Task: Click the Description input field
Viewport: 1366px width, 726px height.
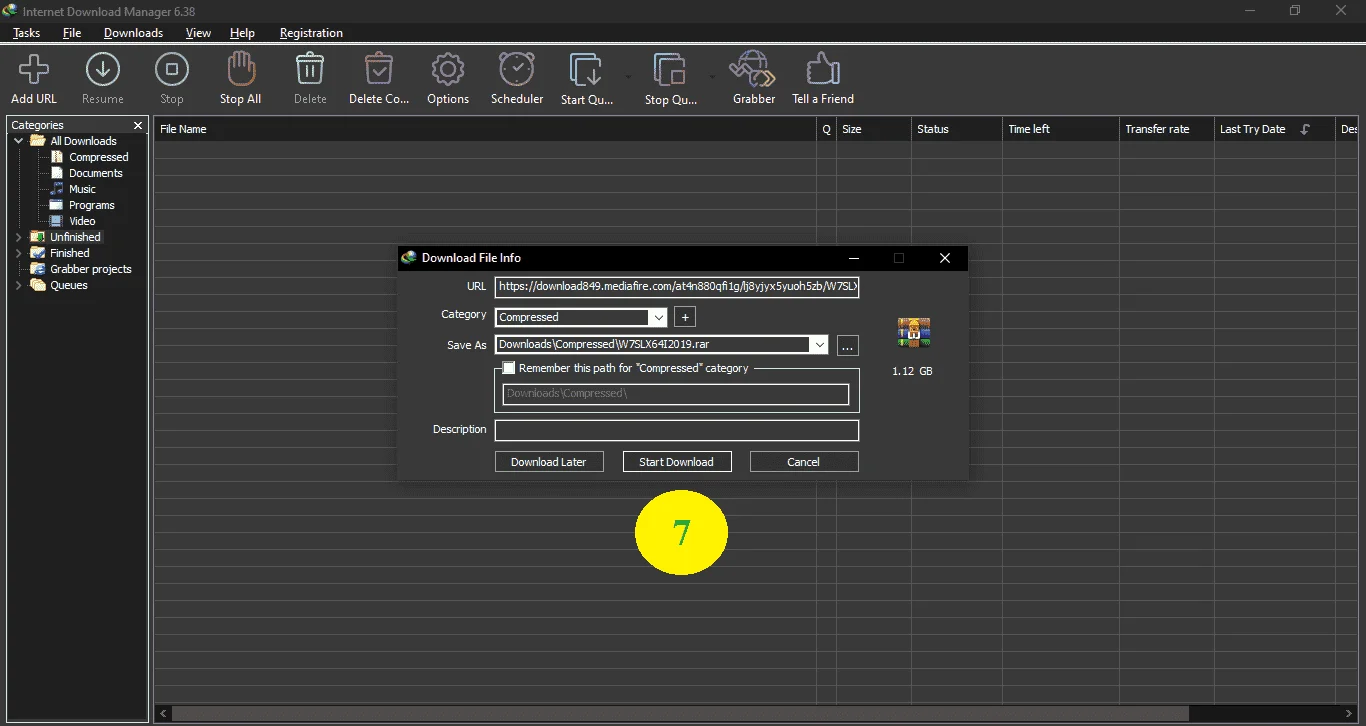Action: [x=677, y=430]
